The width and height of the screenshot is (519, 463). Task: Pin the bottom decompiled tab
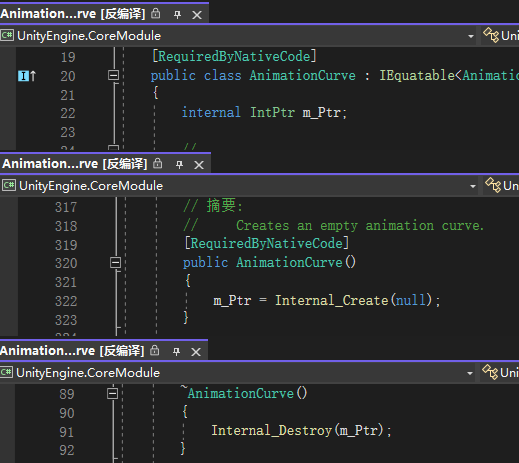176,351
